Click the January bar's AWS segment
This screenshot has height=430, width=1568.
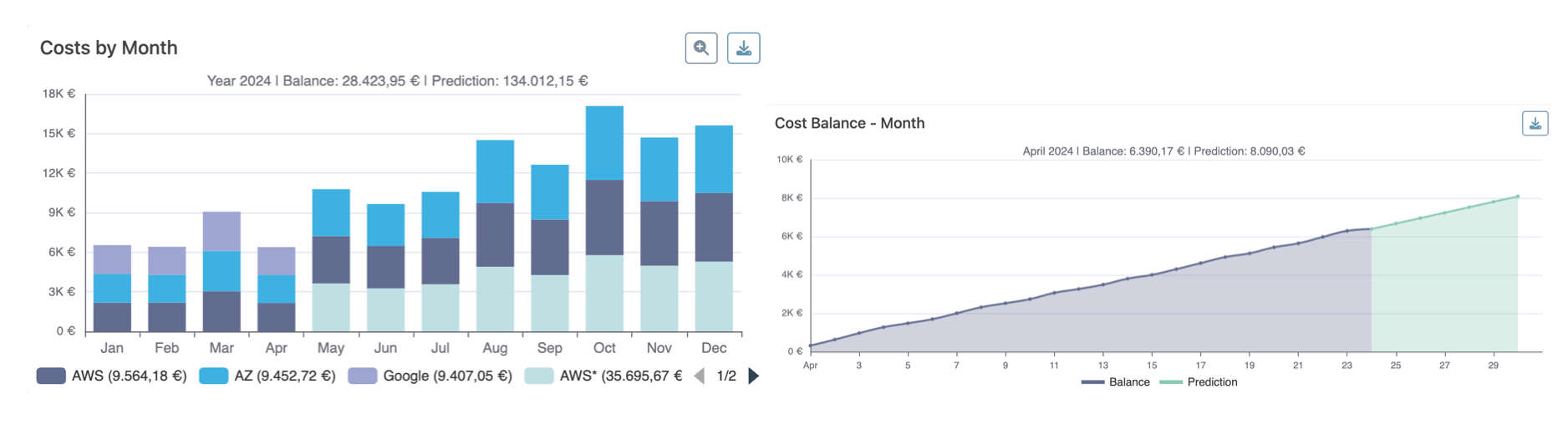coord(112,317)
